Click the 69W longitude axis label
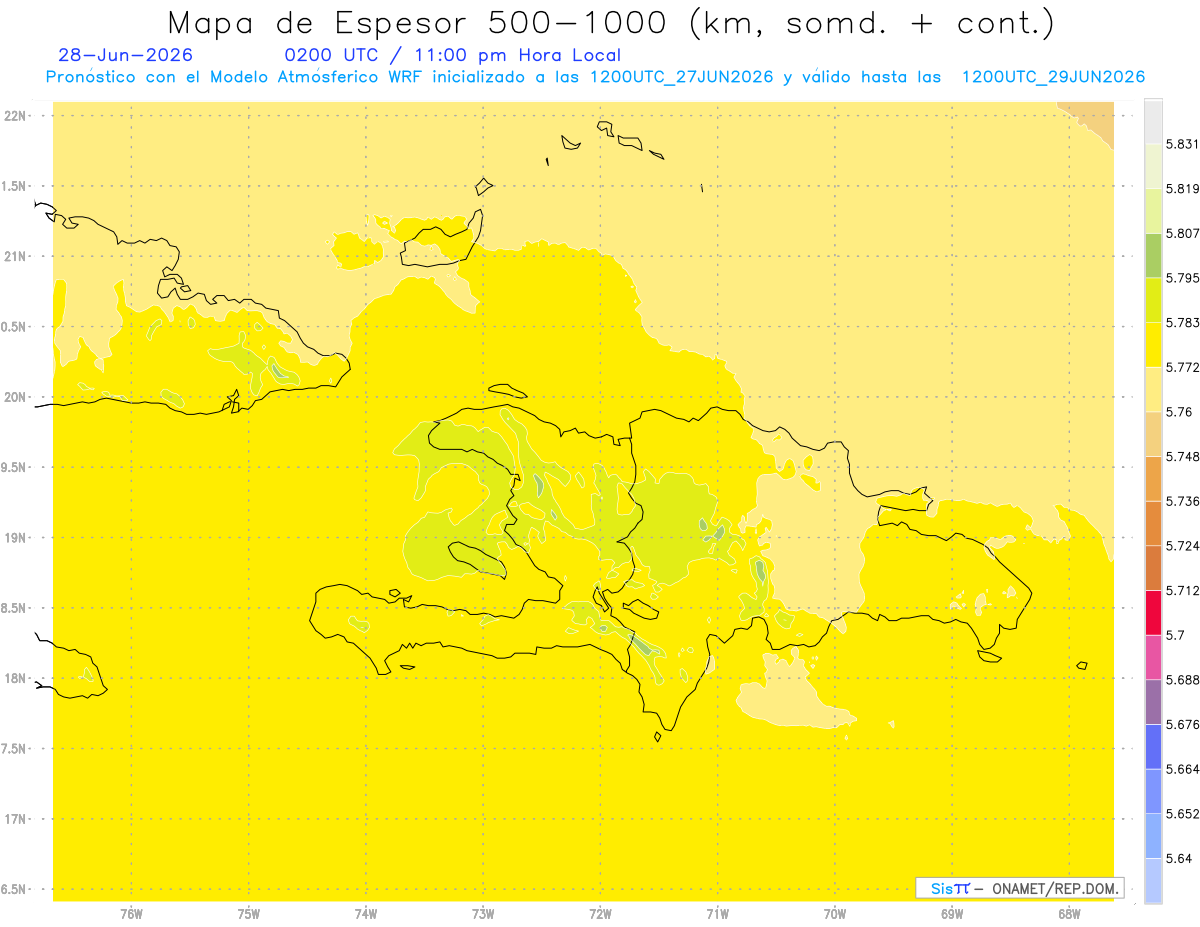The width and height of the screenshot is (1200, 927). [952, 913]
